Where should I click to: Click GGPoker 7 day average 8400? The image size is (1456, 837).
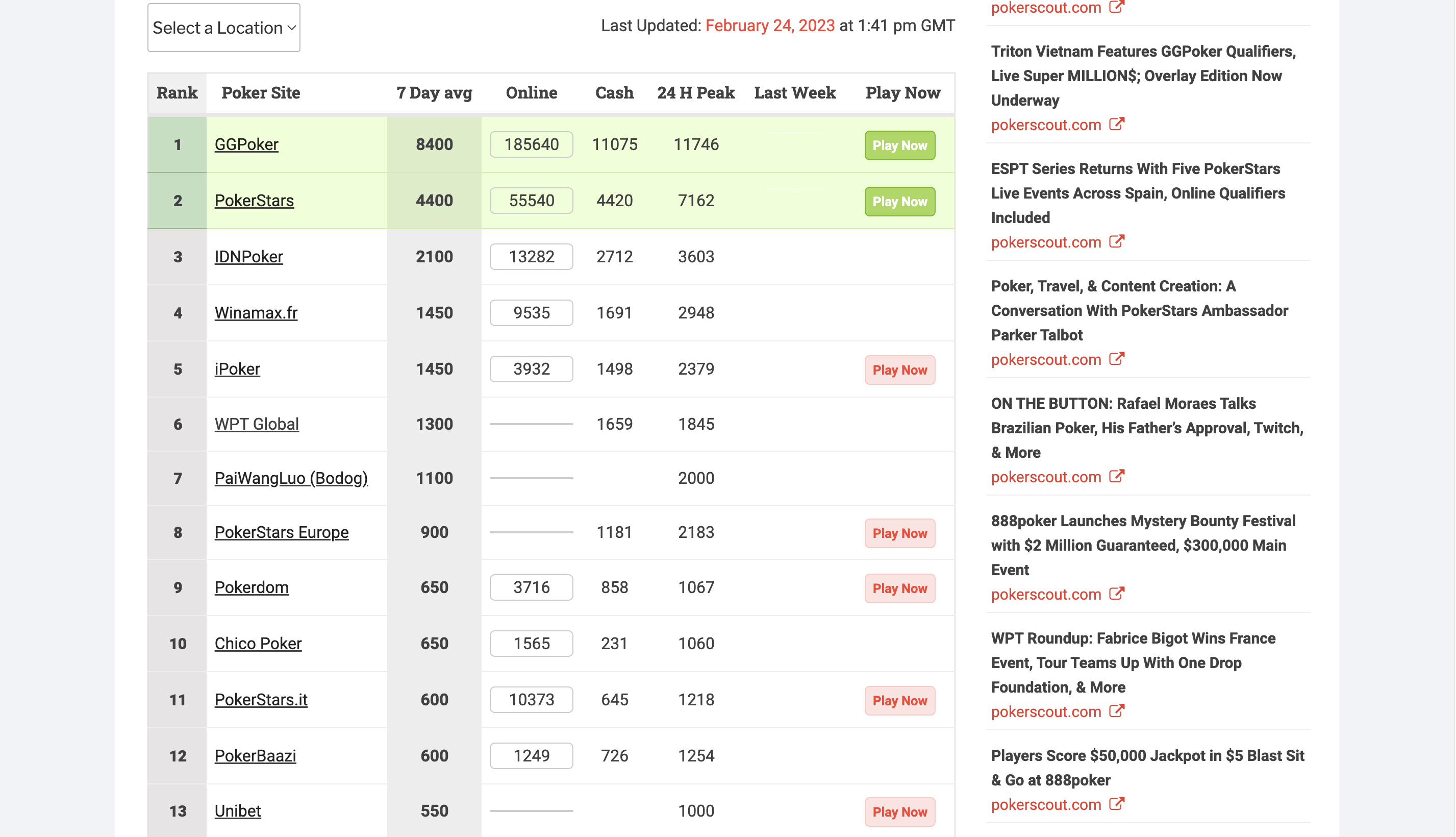pos(434,144)
